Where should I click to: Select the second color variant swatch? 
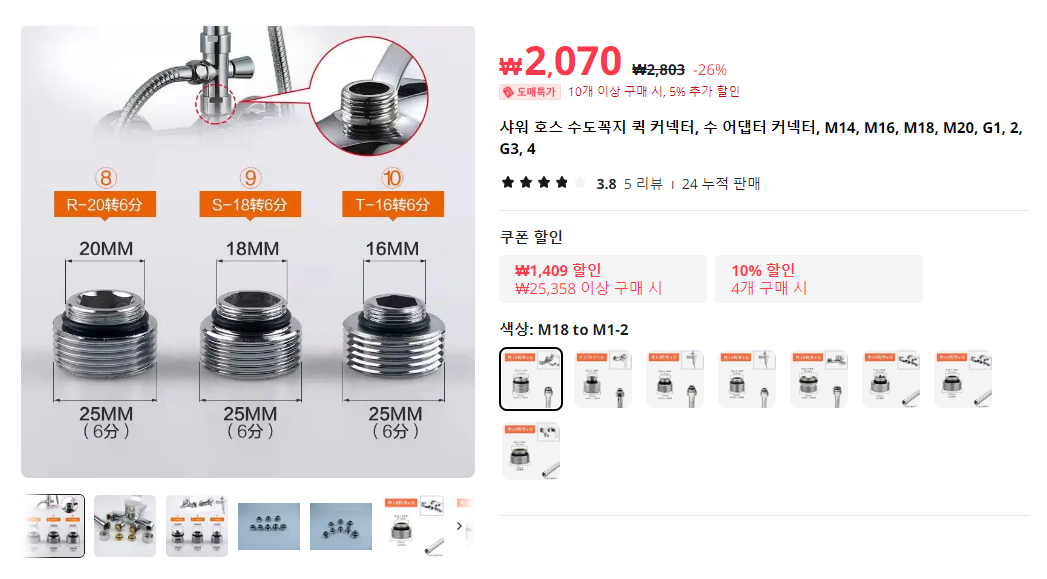[x=603, y=379]
